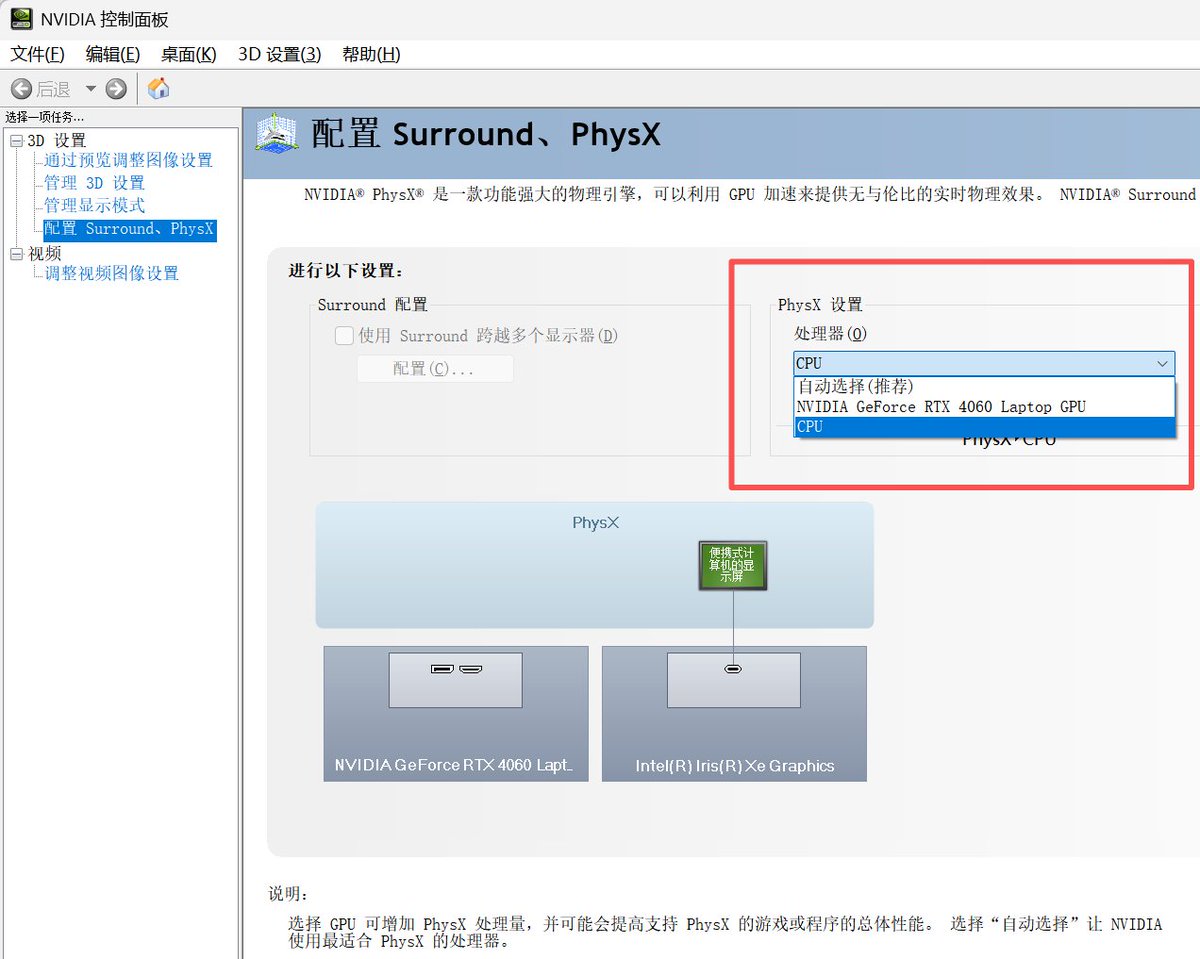Click the internal port icon on Intel GPU

click(x=733, y=670)
